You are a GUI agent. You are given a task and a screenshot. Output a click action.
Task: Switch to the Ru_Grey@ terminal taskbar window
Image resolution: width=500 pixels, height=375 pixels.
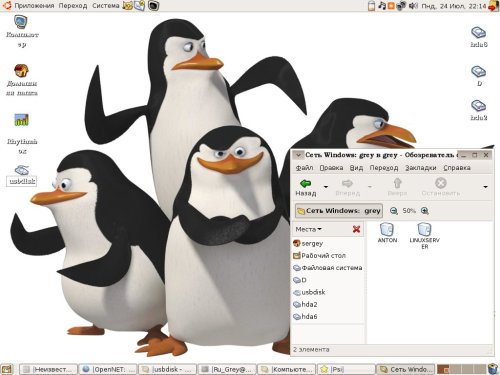tap(227, 369)
